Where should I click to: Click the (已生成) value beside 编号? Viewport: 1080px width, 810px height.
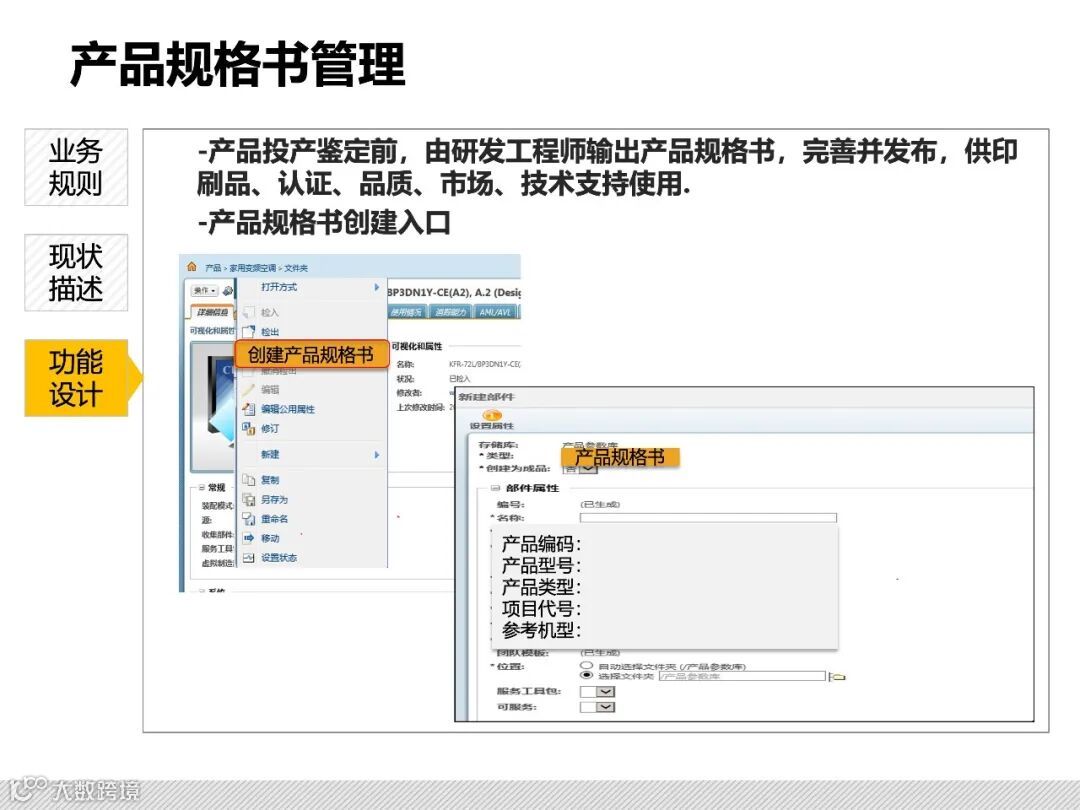[600, 504]
